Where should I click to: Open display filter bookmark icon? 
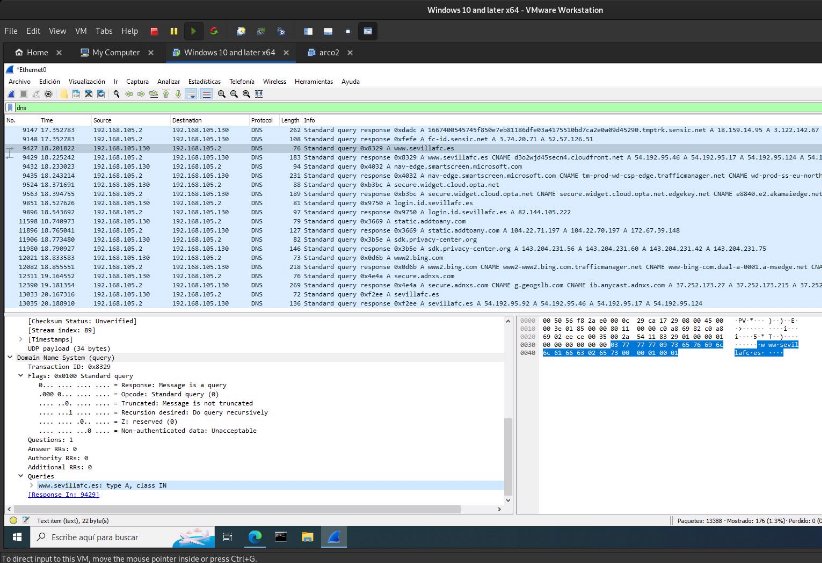click(x=10, y=107)
